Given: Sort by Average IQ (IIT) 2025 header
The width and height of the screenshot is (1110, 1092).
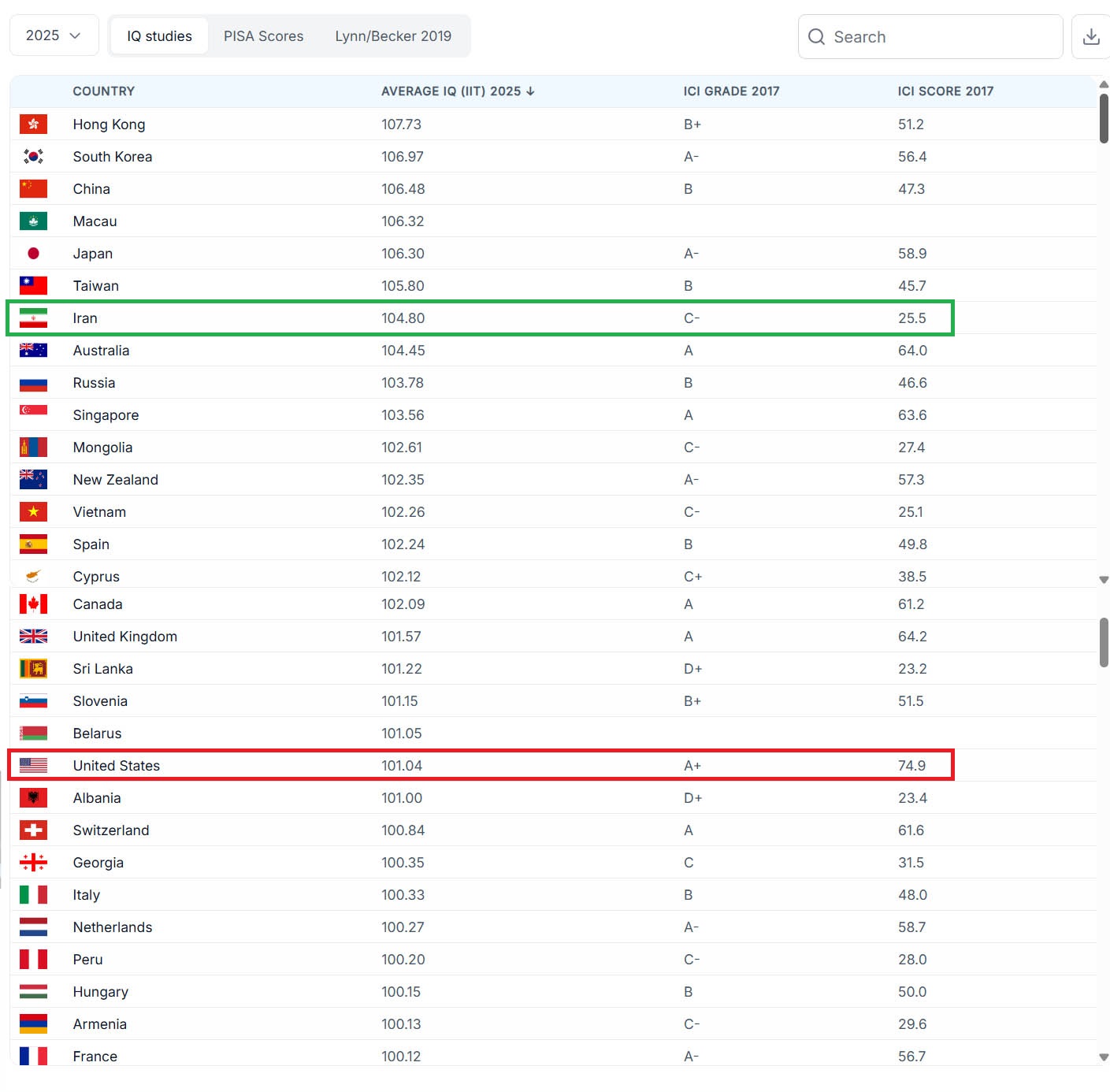Looking at the screenshot, I should pos(458,91).
